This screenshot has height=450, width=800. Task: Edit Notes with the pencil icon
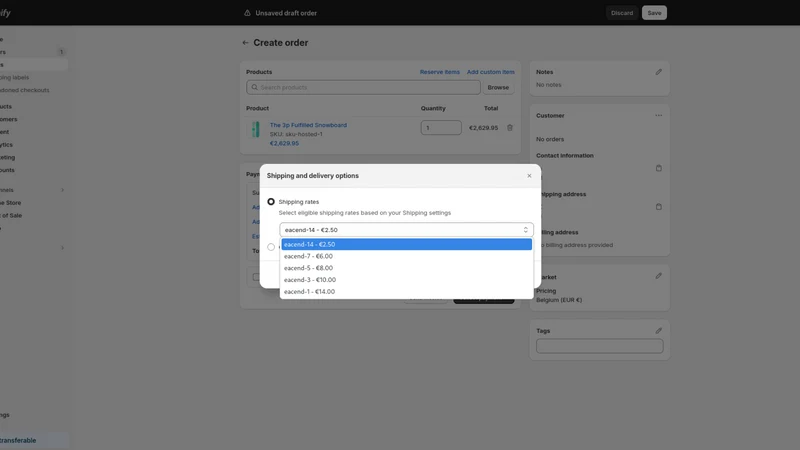click(659, 72)
